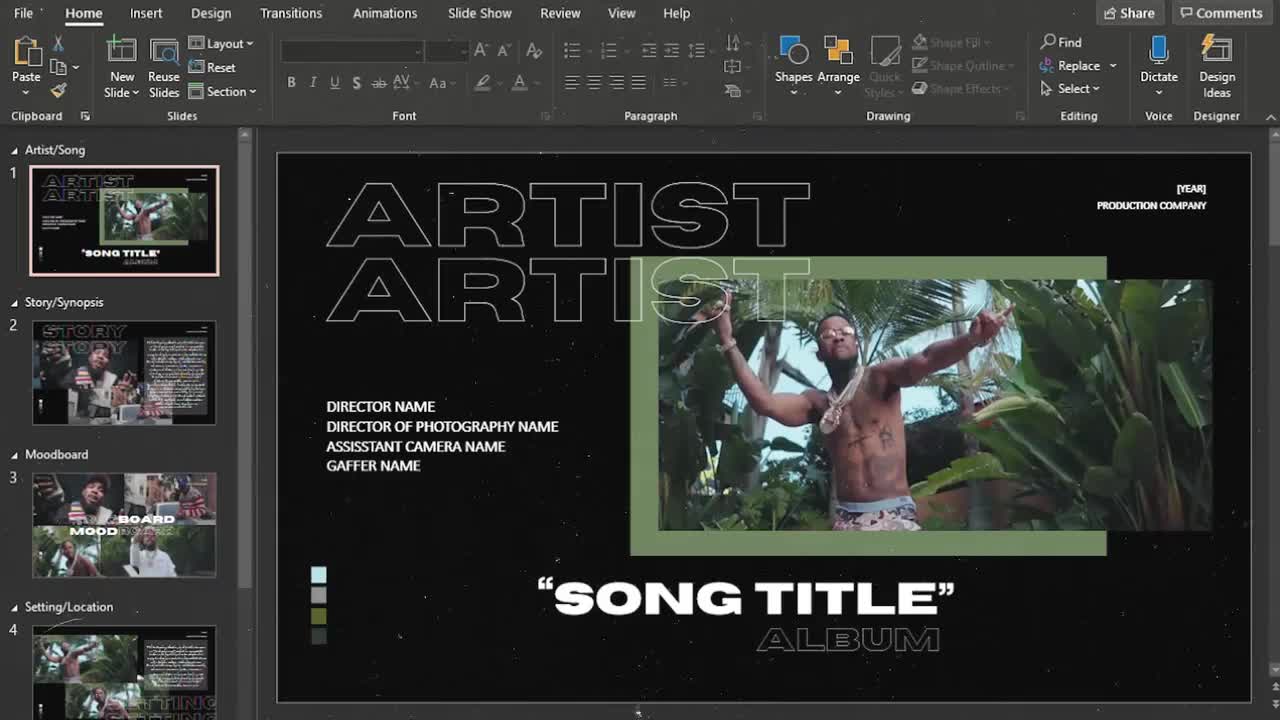Open the Arrange menu
Viewport: 1280px width, 720px height.
pyautogui.click(x=838, y=66)
